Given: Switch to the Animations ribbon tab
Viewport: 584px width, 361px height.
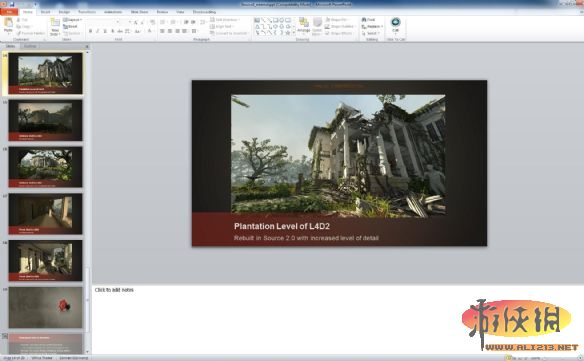Looking at the screenshot, I should pyautogui.click(x=113, y=12).
